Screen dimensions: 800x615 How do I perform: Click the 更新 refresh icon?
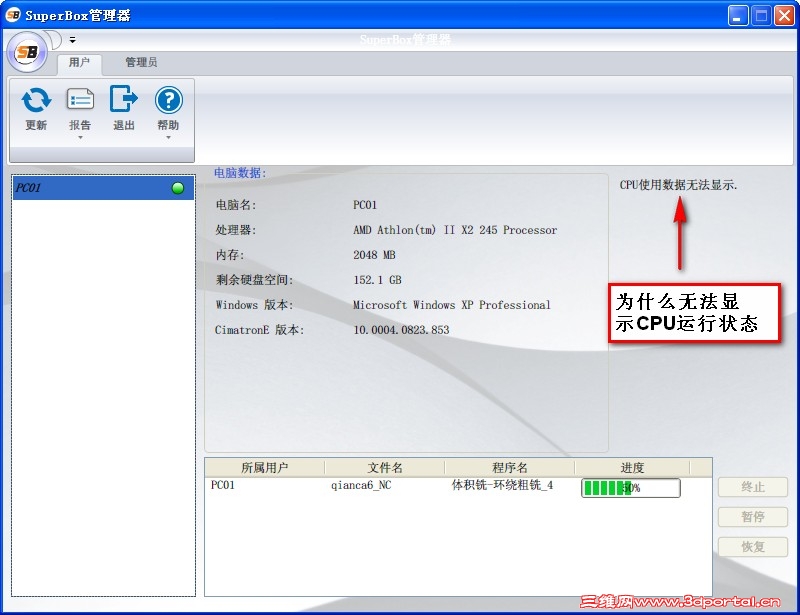36,100
